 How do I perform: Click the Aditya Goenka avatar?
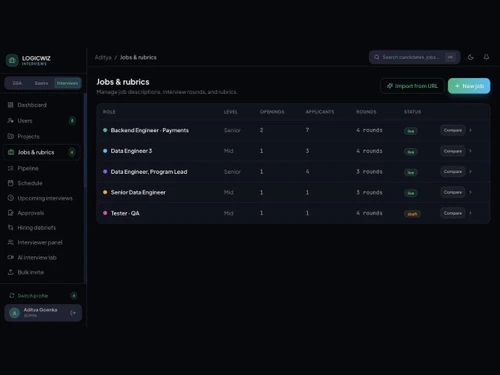[14, 313]
